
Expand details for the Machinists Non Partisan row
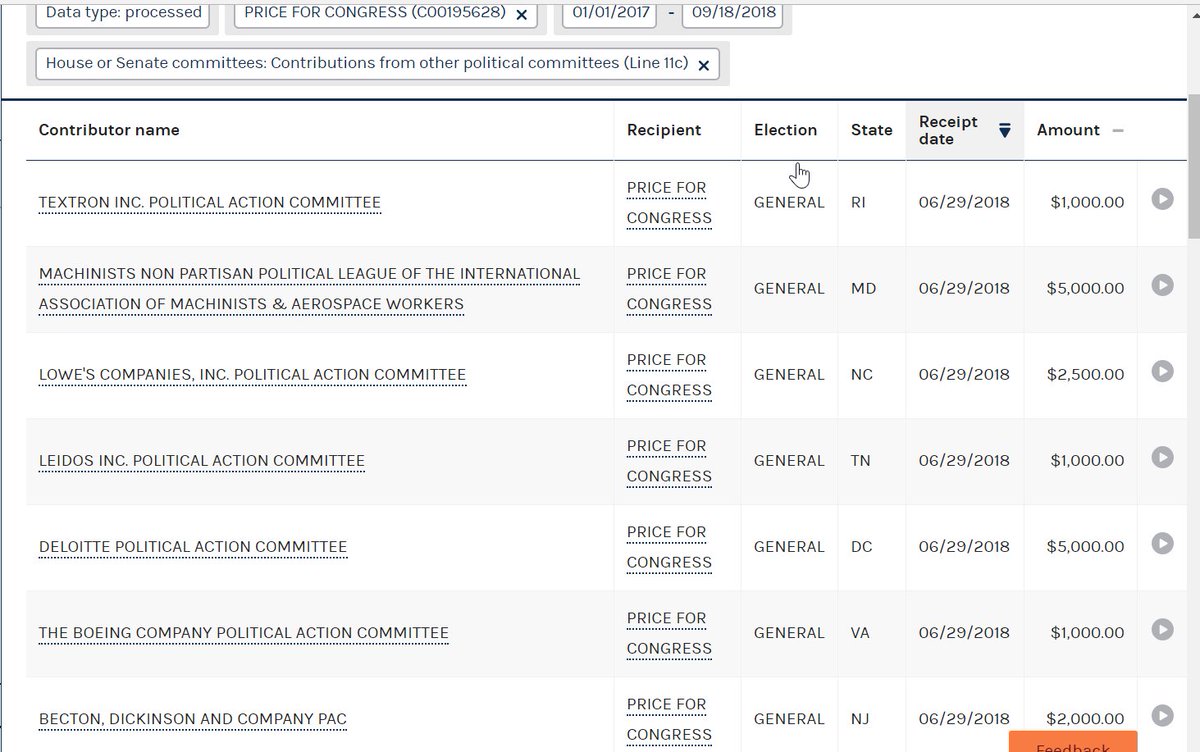point(1161,285)
